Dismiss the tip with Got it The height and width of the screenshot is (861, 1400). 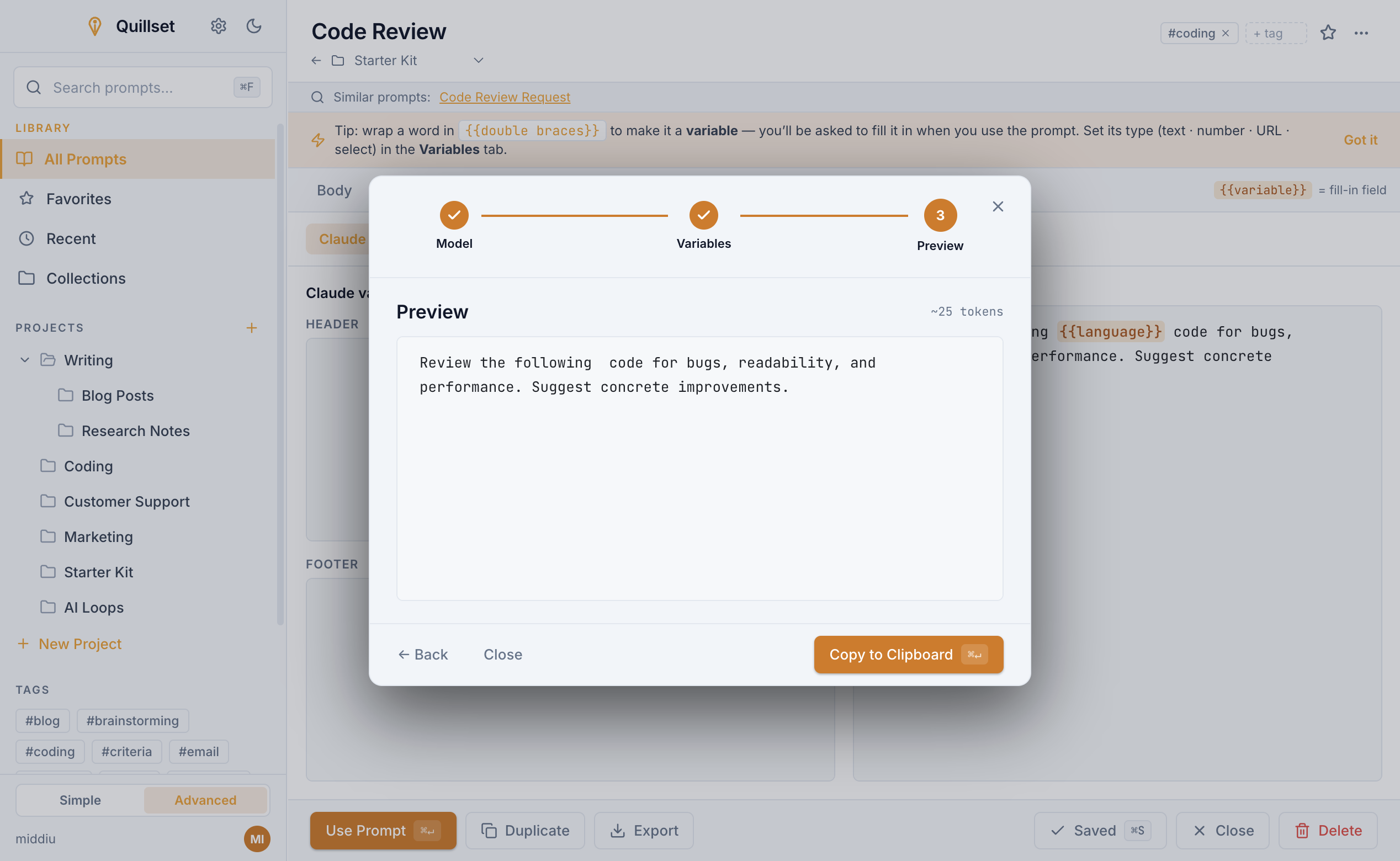[1360, 140]
